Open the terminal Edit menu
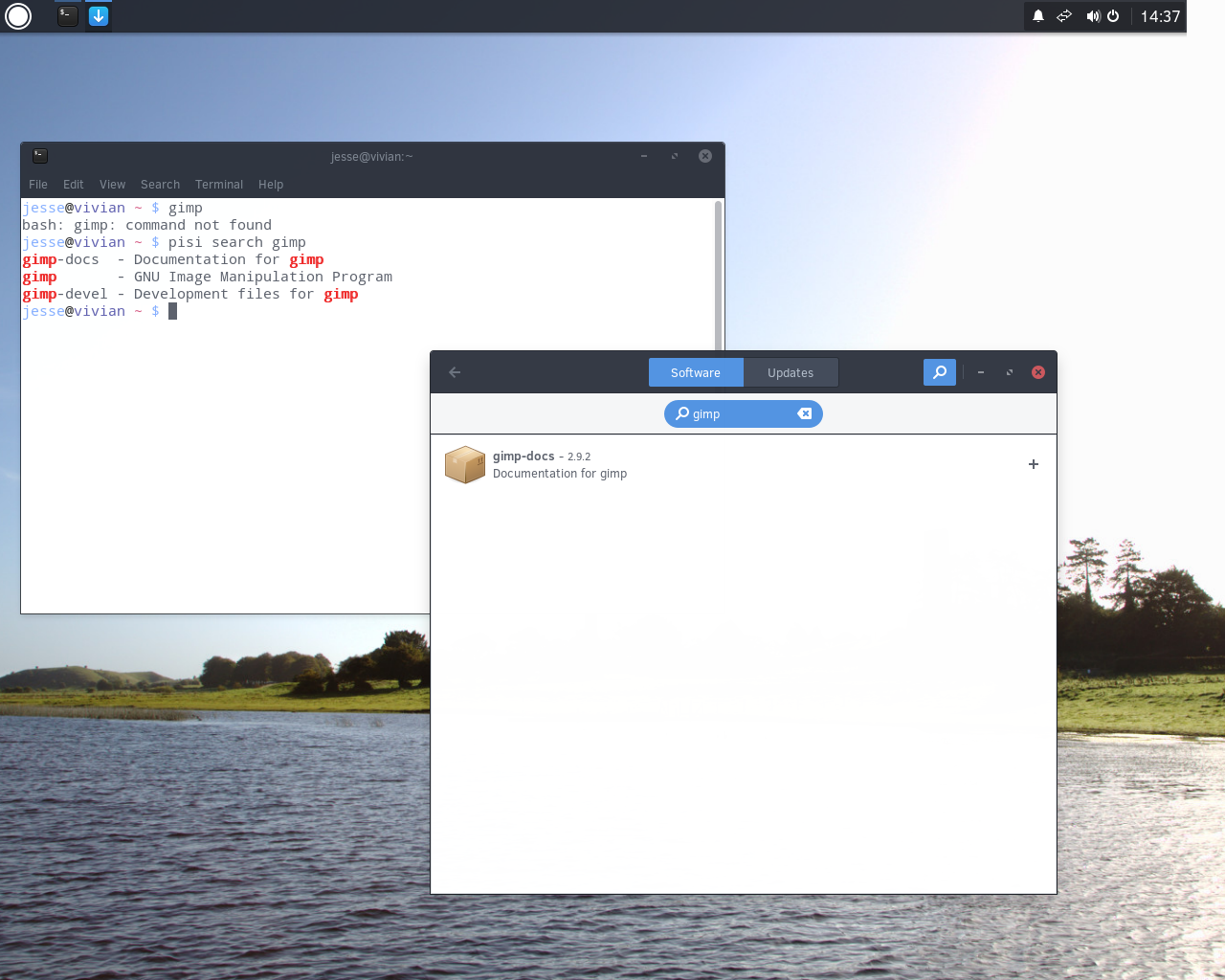Screen dimensions: 1225x980 [x=74, y=185]
